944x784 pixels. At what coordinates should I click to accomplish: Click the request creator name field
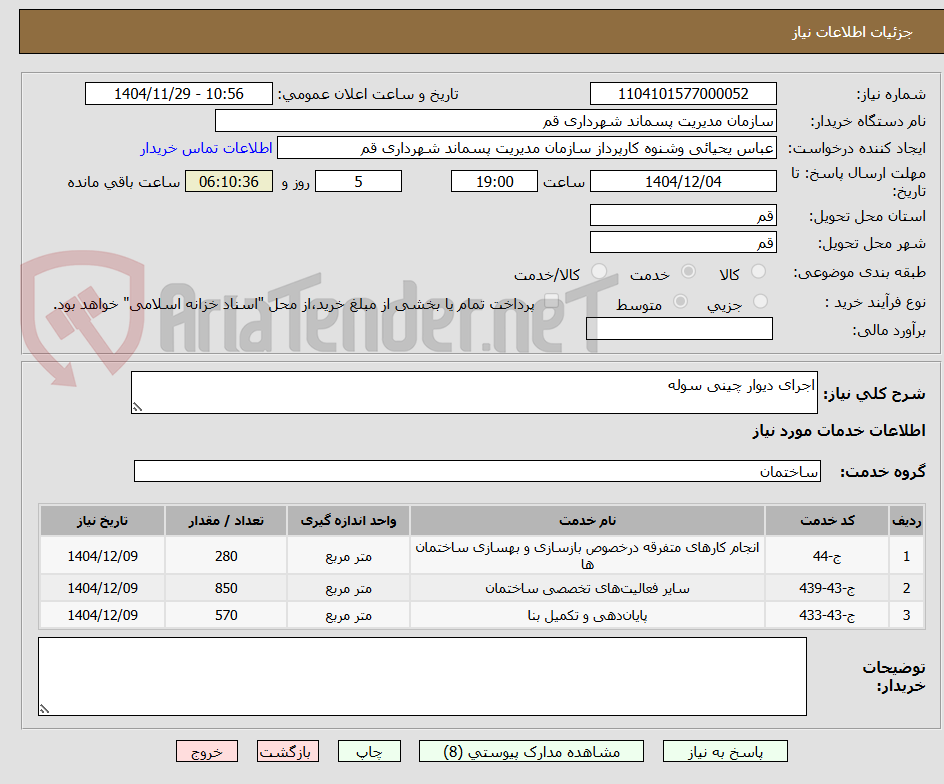527,148
